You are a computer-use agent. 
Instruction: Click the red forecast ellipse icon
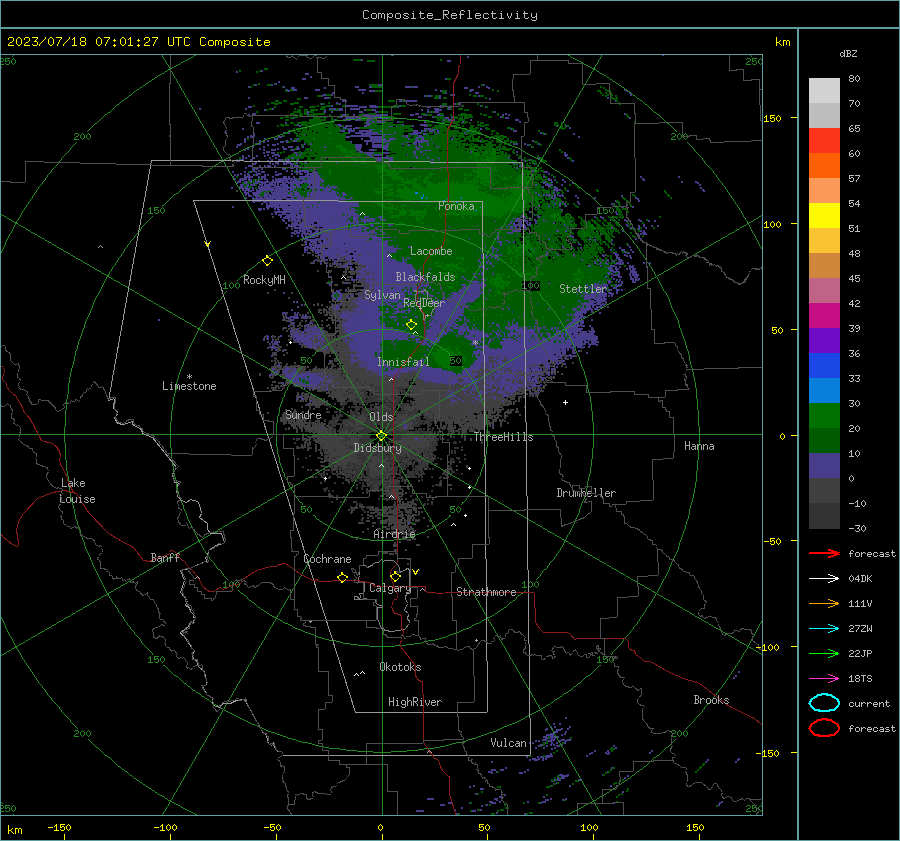pos(824,728)
